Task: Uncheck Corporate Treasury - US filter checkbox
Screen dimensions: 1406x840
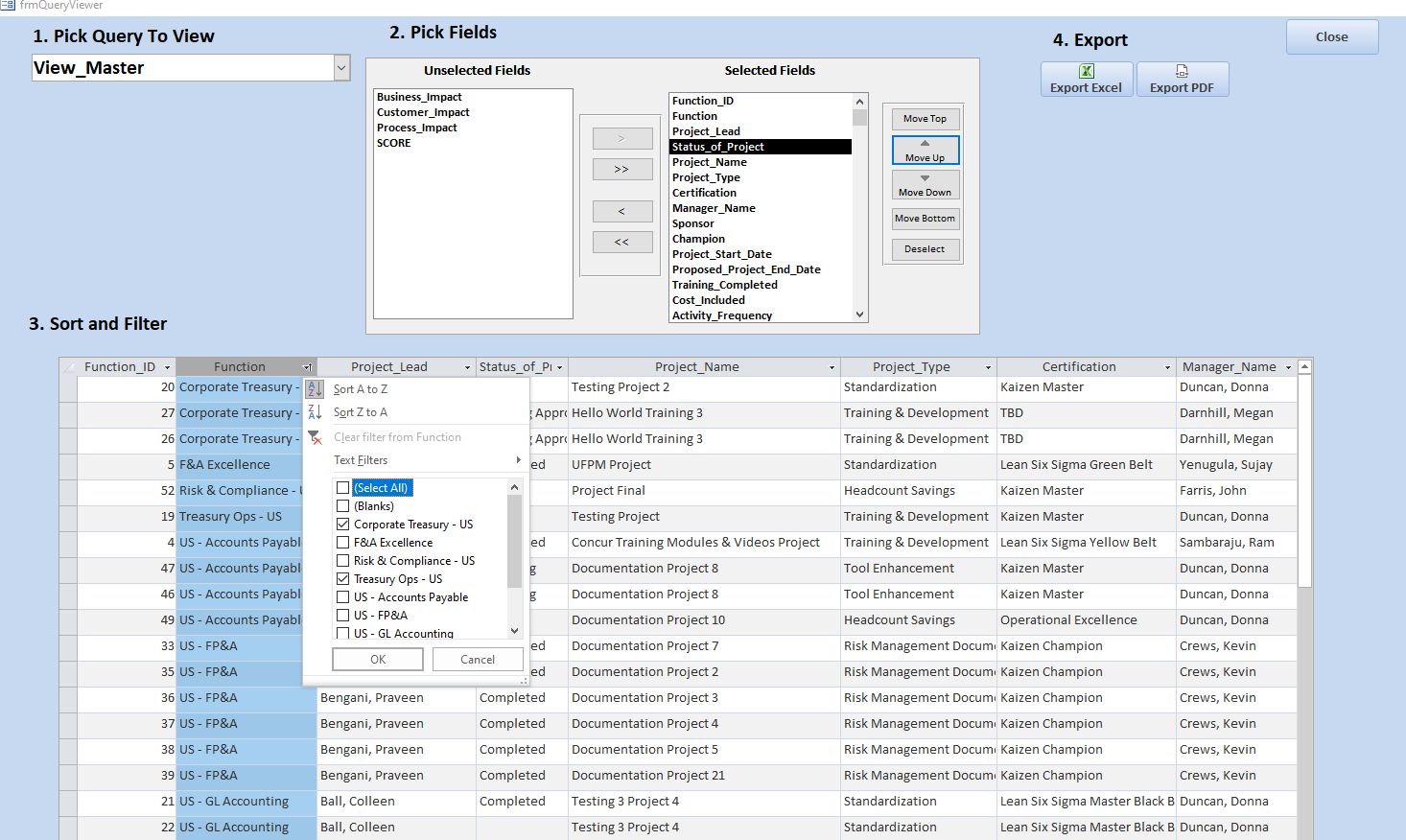Action: coord(343,525)
